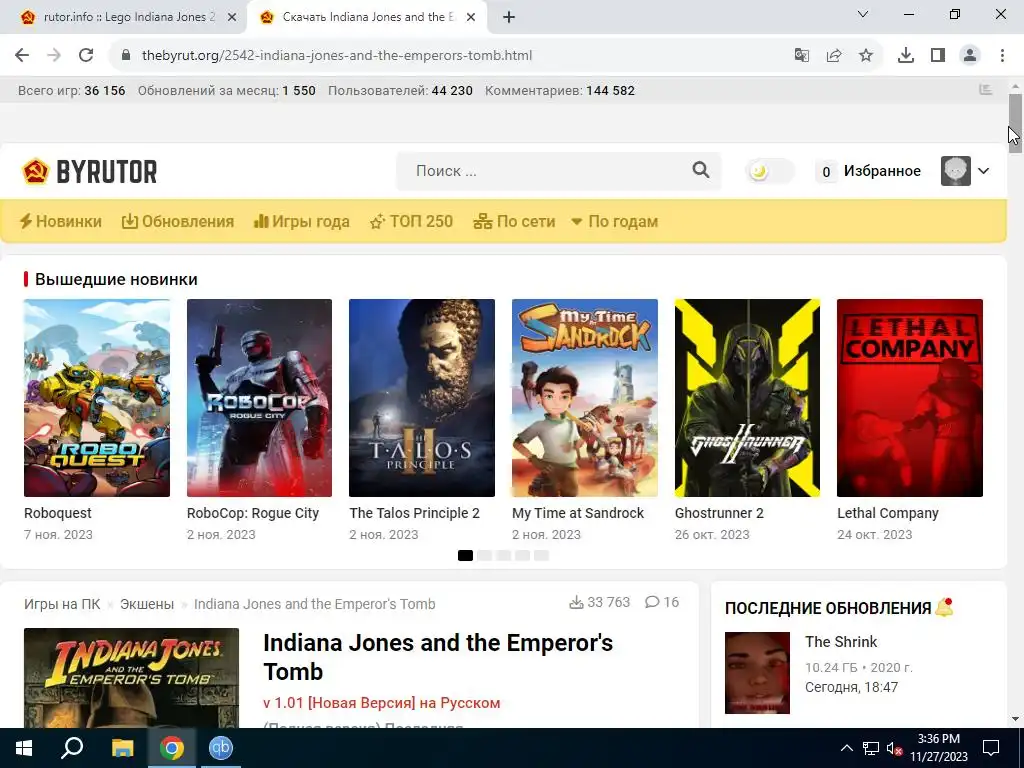This screenshot has height=768, width=1024.
Task: Click the user avatar on Byrutor header
Action: coord(955,171)
